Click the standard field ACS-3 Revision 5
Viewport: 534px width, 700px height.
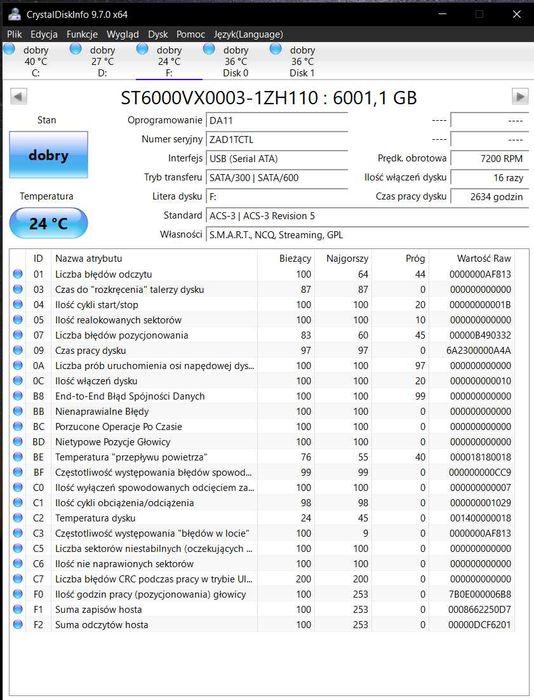pyautogui.click(x=367, y=216)
